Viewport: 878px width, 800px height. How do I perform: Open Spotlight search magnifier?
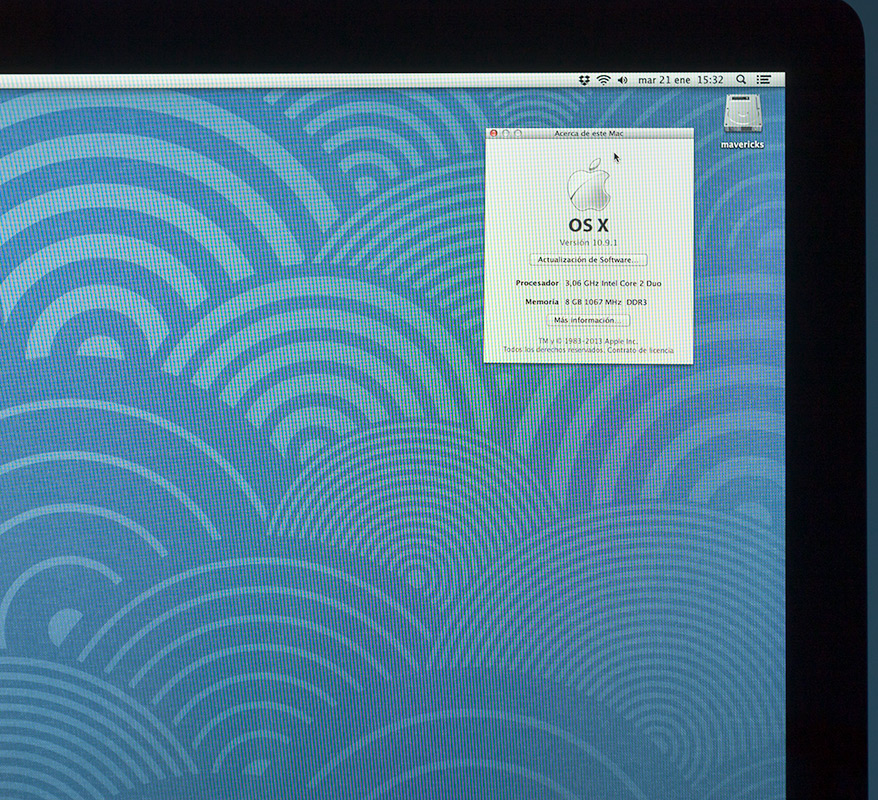pyautogui.click(x=741, y=79)
